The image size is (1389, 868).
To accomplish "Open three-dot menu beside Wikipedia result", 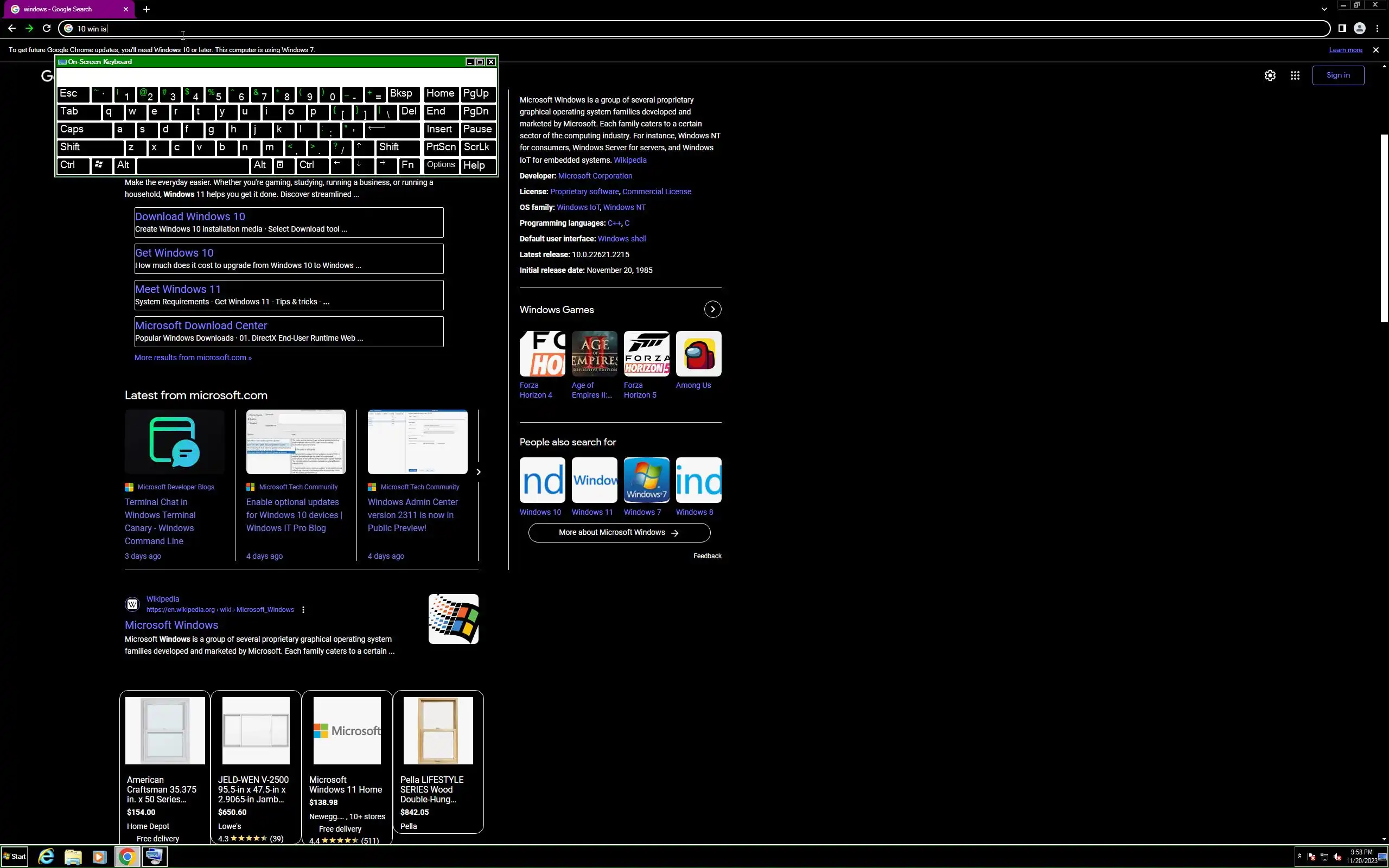I will click(x=303, y=610).
